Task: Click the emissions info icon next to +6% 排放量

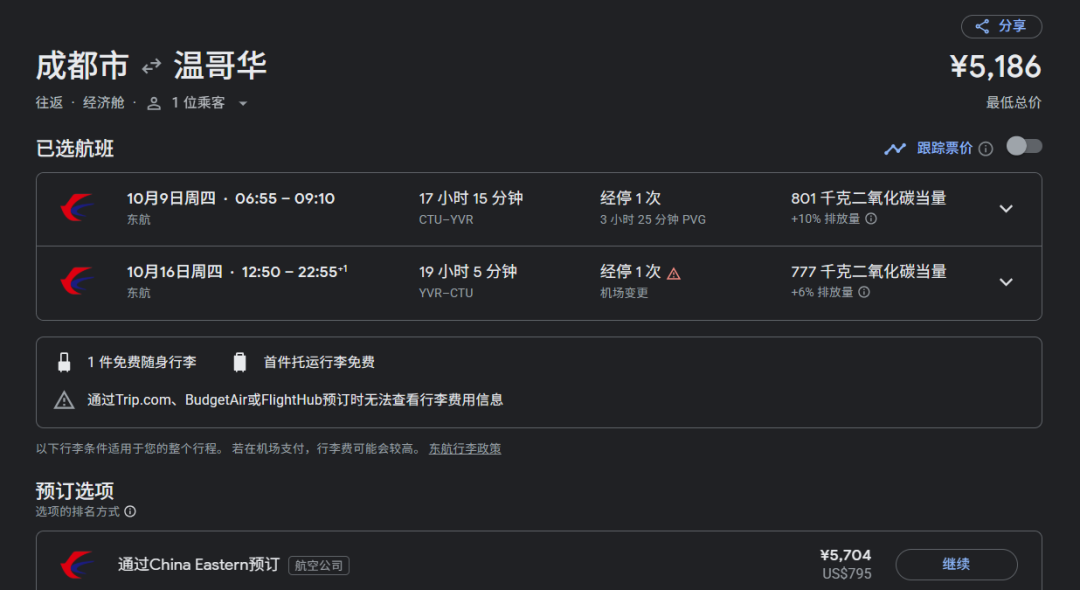Action: pos(864,292)
